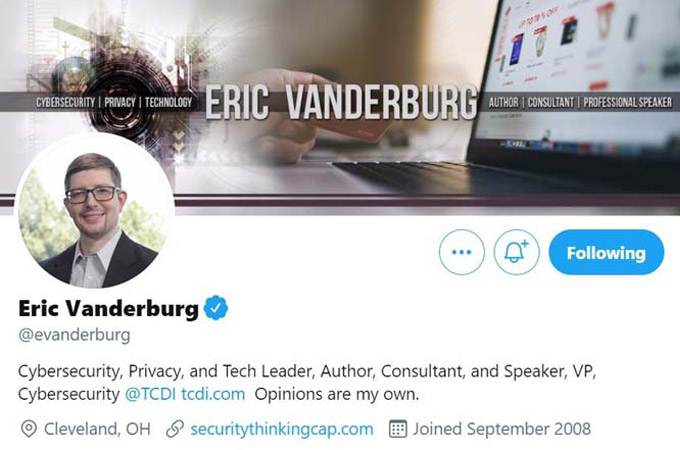Click the Eric Vanderburg display name
This screenshot has height=450, width=680.
pyautogui.click(x=108, y=308)
